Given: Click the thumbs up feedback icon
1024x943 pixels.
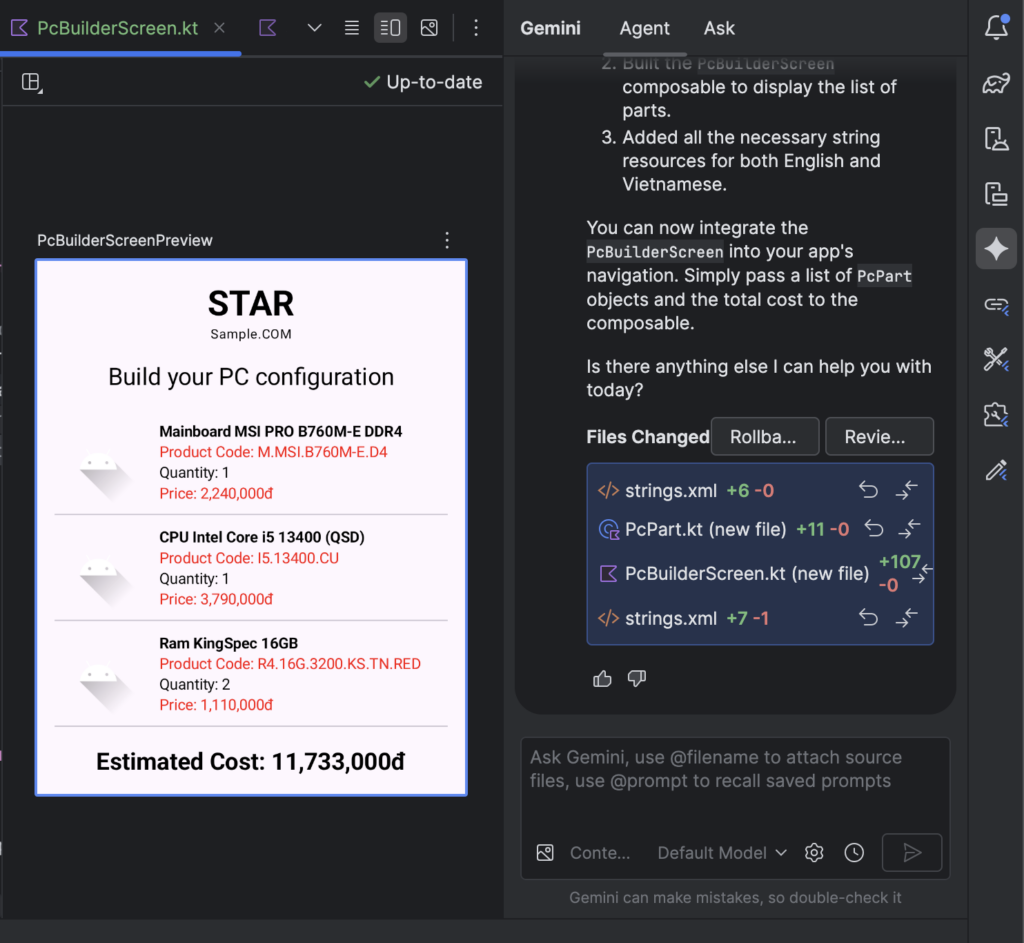Looking at the screenshot, I should point(602,679).
